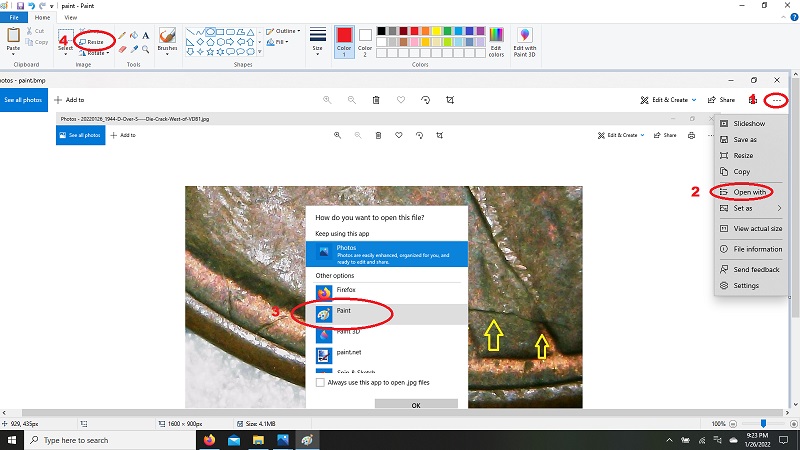The image size is (800, 450).
Task: Activate Color 2 background selector
Action: pos(365,42)
